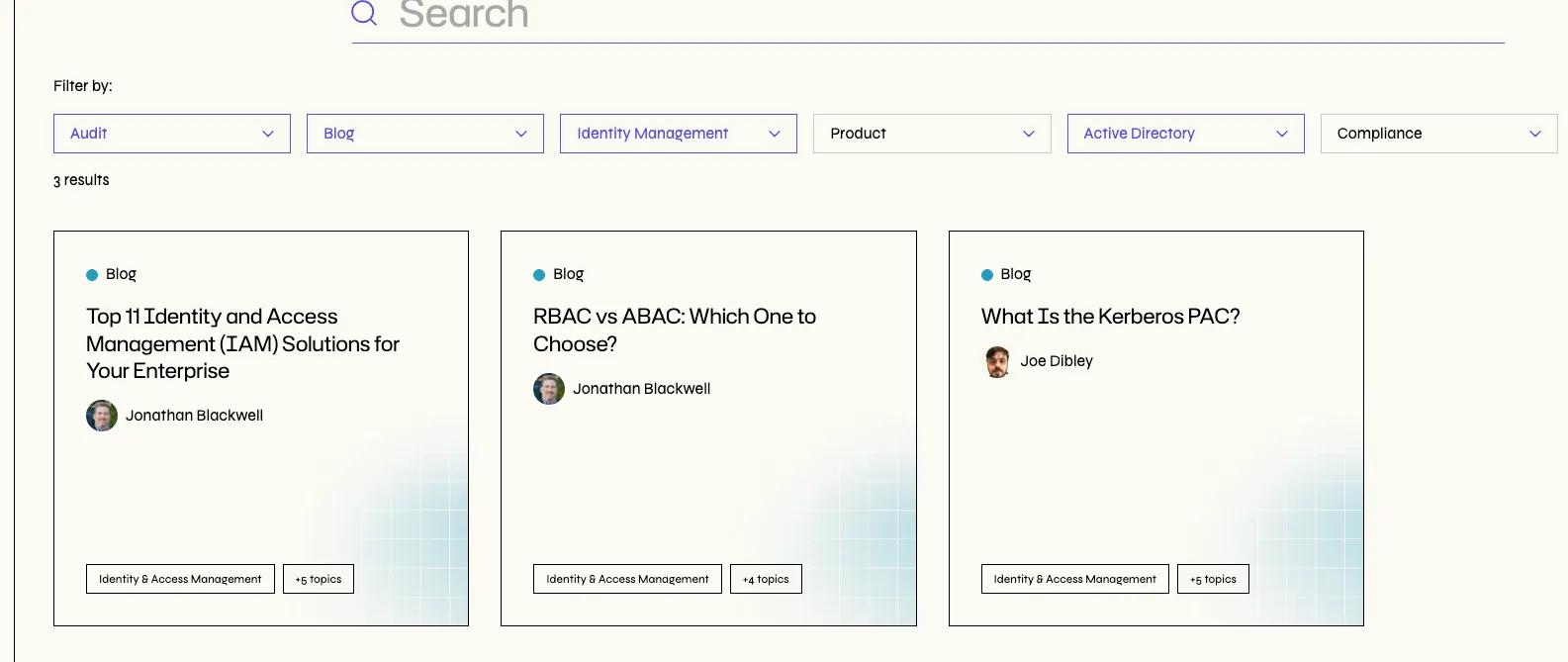
Task: Click the Joe Dibley author name
Action: tap(1057, 361)
